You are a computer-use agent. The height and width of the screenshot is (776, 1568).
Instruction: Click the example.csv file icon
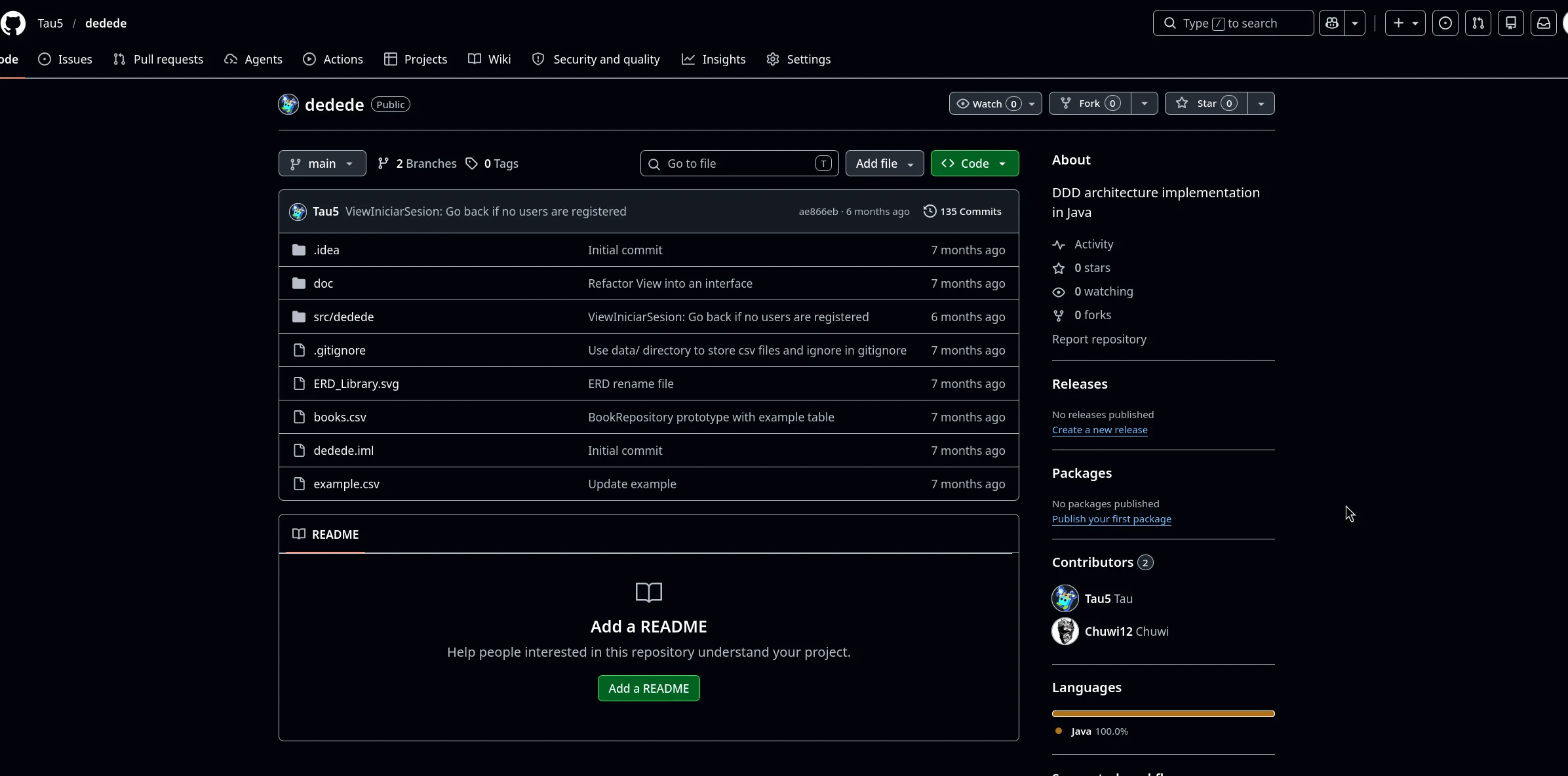pos(299,484)
